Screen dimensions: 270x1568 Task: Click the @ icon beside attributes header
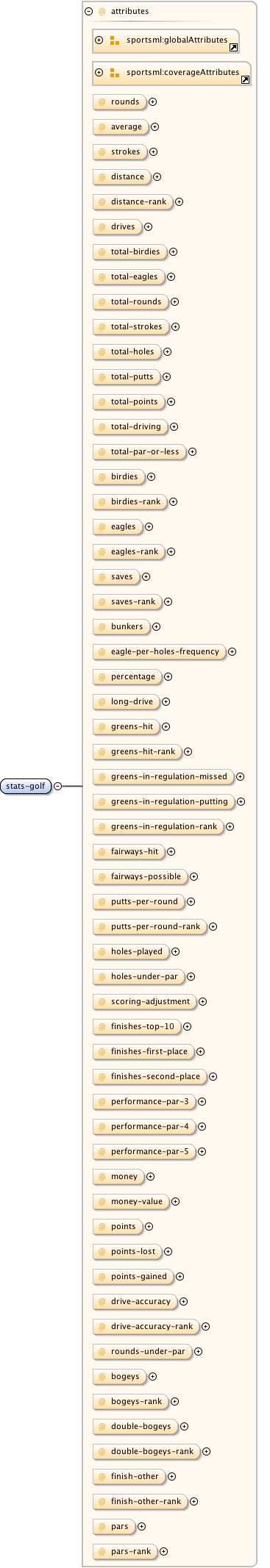[x=102, y=12]
